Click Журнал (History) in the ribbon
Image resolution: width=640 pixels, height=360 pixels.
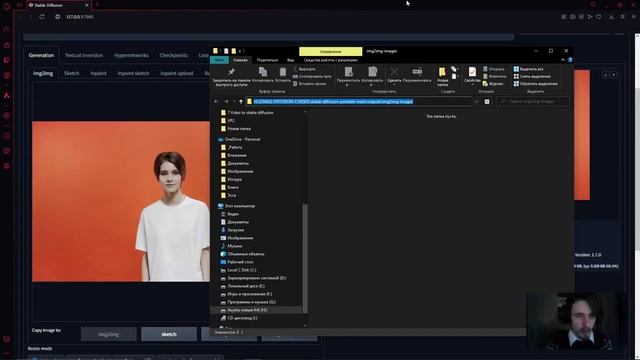[x=493, y=84]
